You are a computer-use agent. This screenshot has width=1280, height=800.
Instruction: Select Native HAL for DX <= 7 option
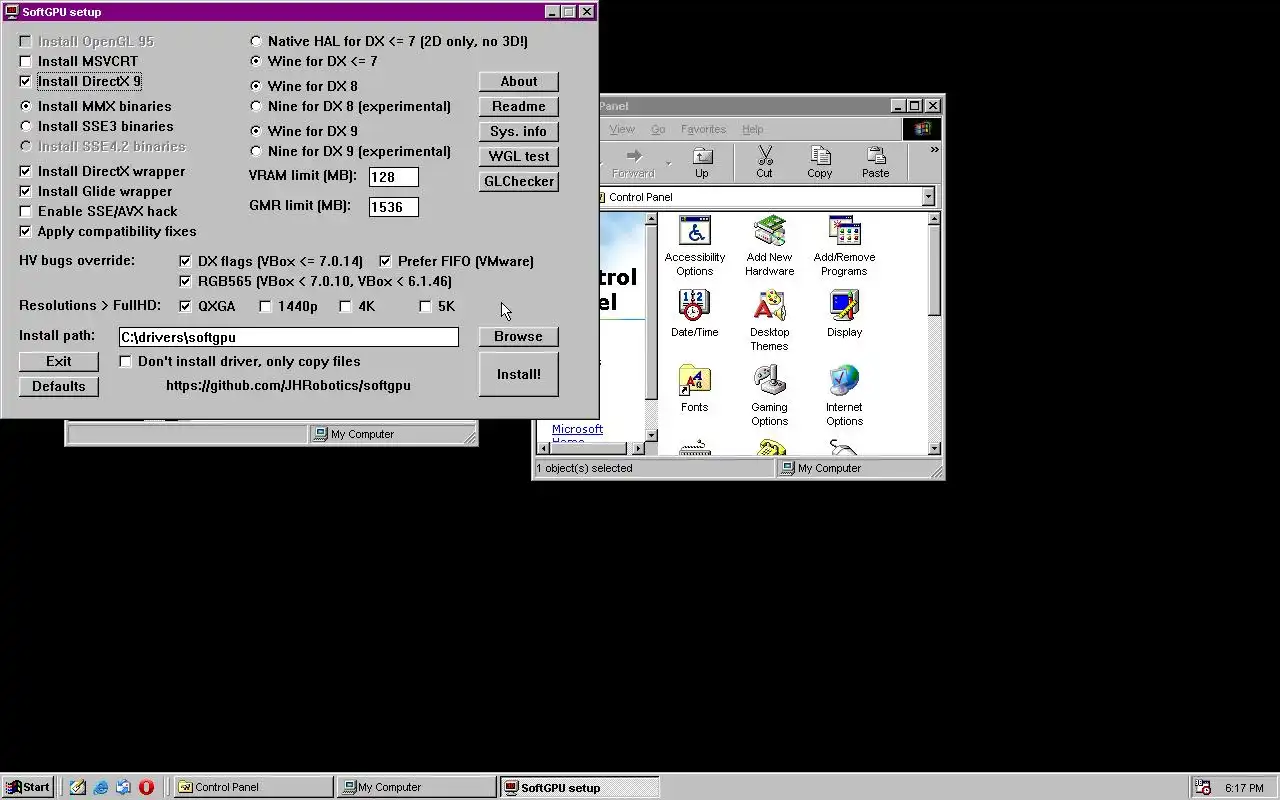256,41
